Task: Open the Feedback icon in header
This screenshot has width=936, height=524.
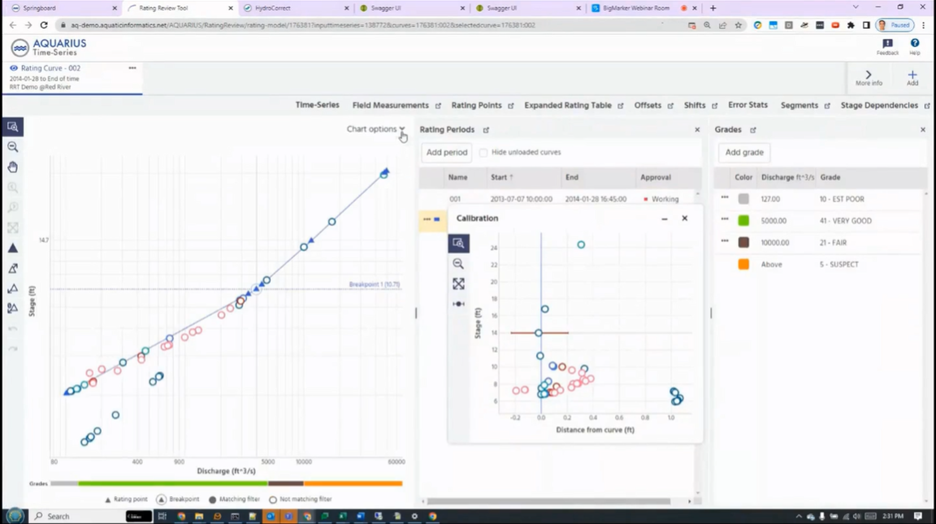Action: coord(888,44)
